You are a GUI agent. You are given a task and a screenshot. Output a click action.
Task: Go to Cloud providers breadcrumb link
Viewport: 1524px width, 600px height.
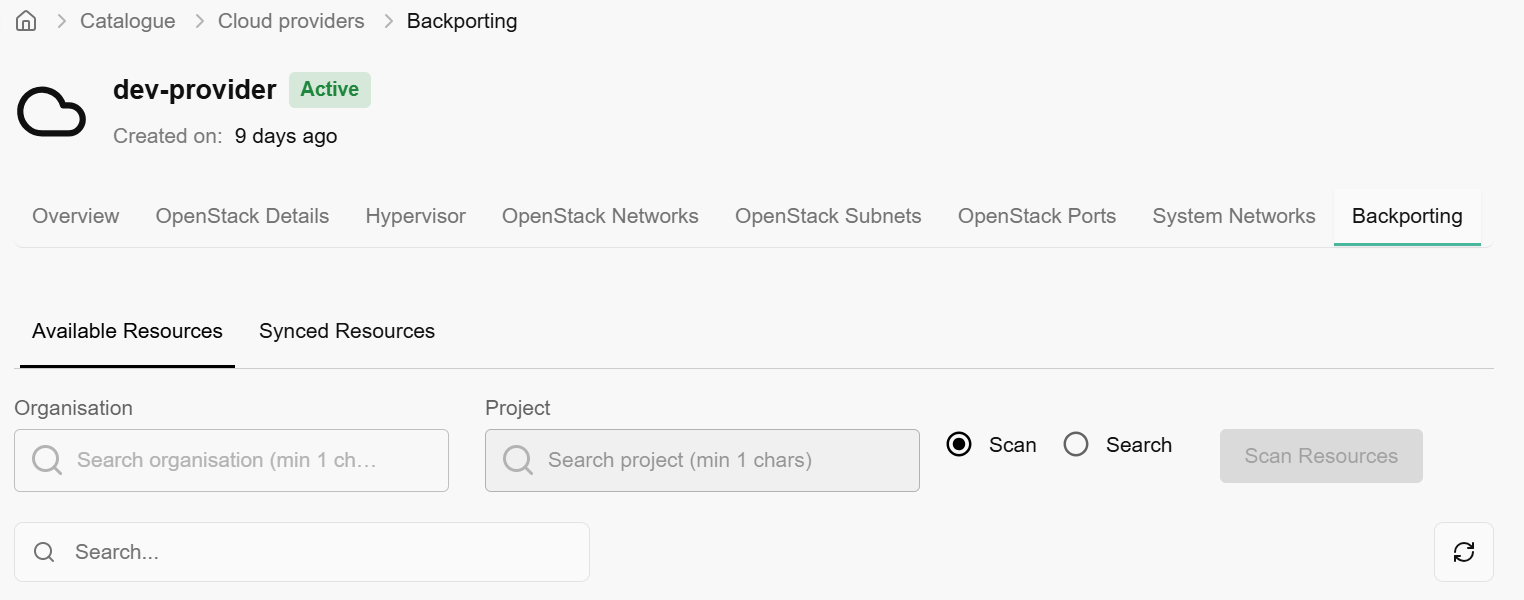(291, 21)
